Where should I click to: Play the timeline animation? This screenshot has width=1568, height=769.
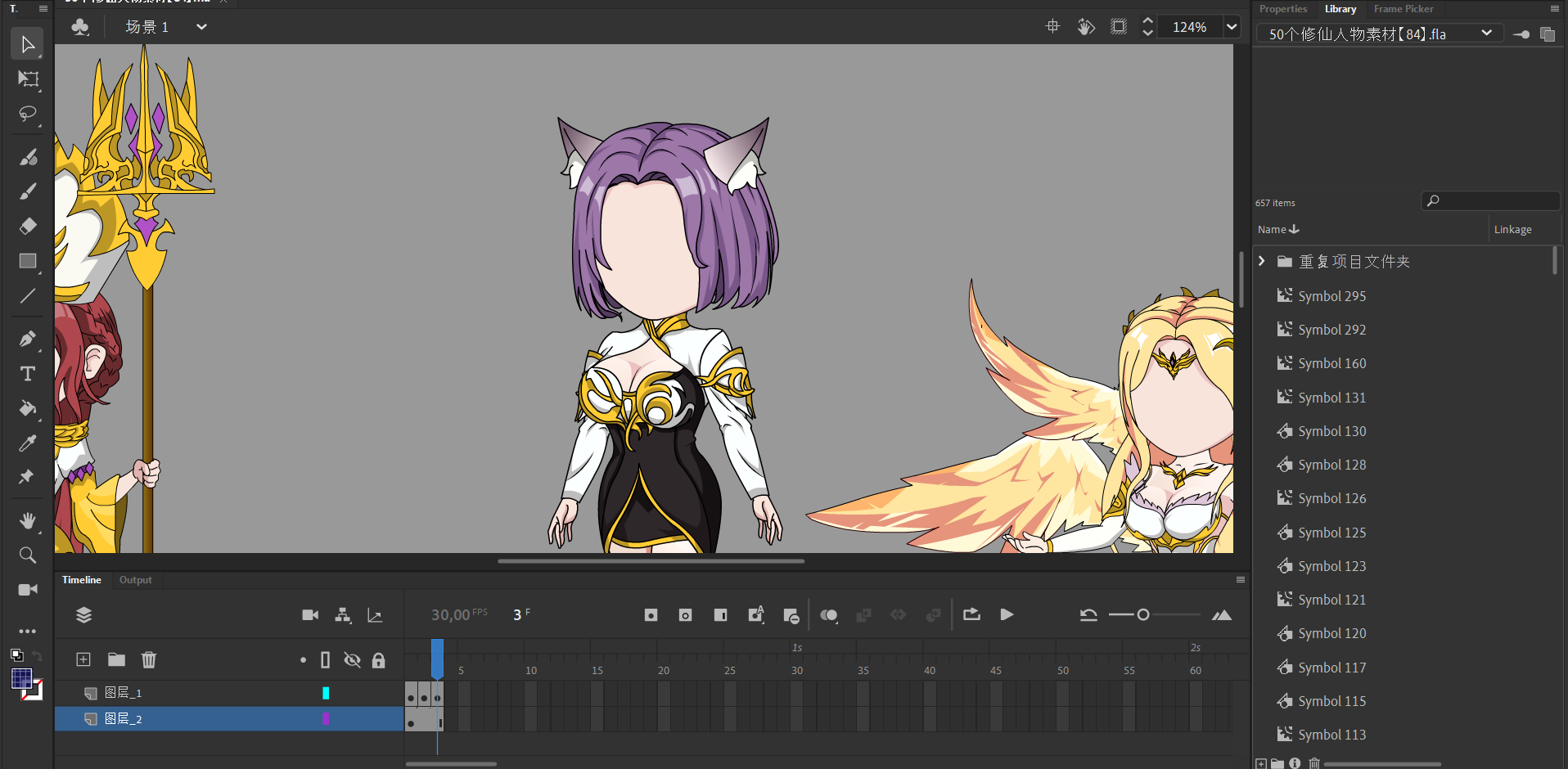coord(1007,614)
